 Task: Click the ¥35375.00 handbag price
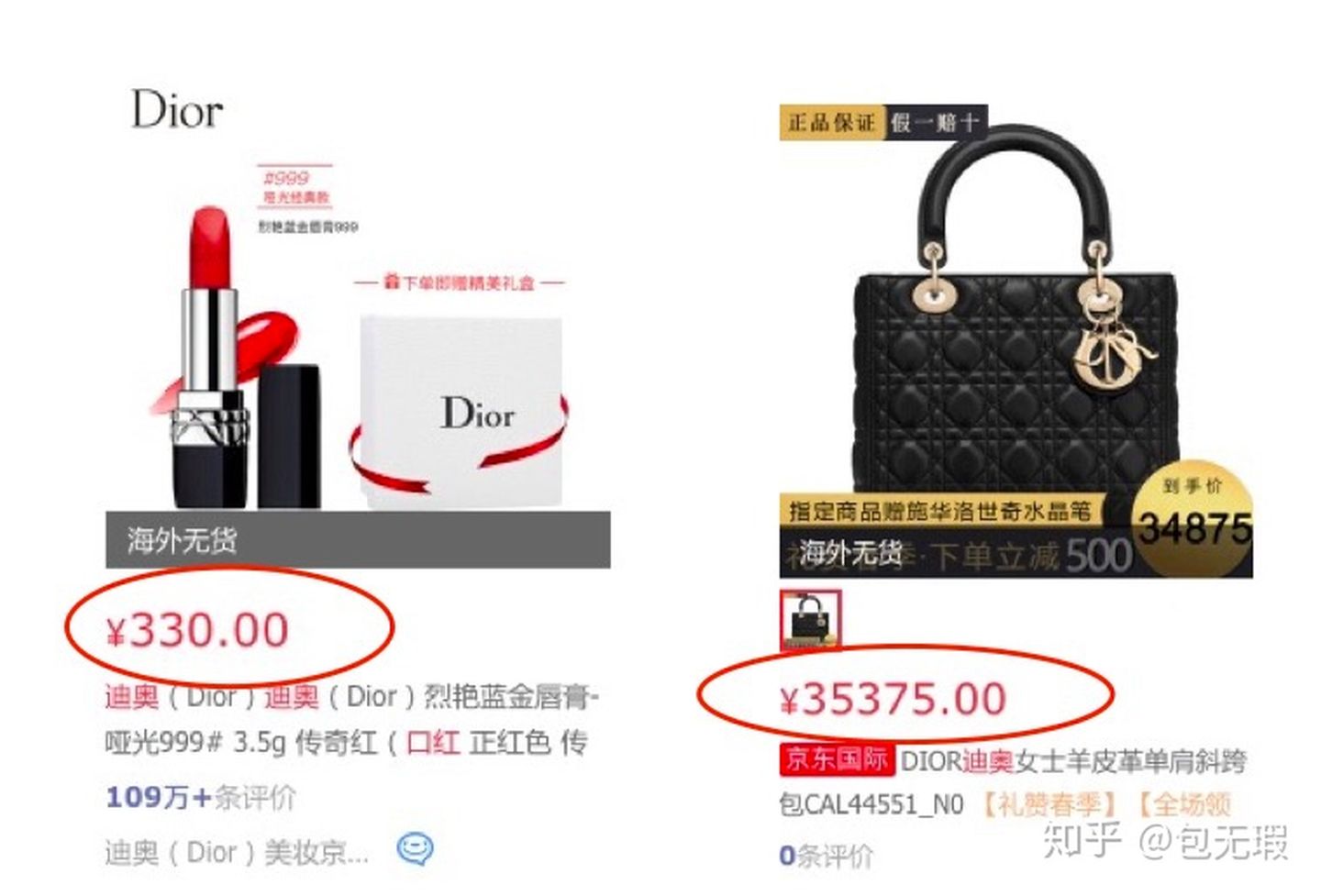[893, 700]
